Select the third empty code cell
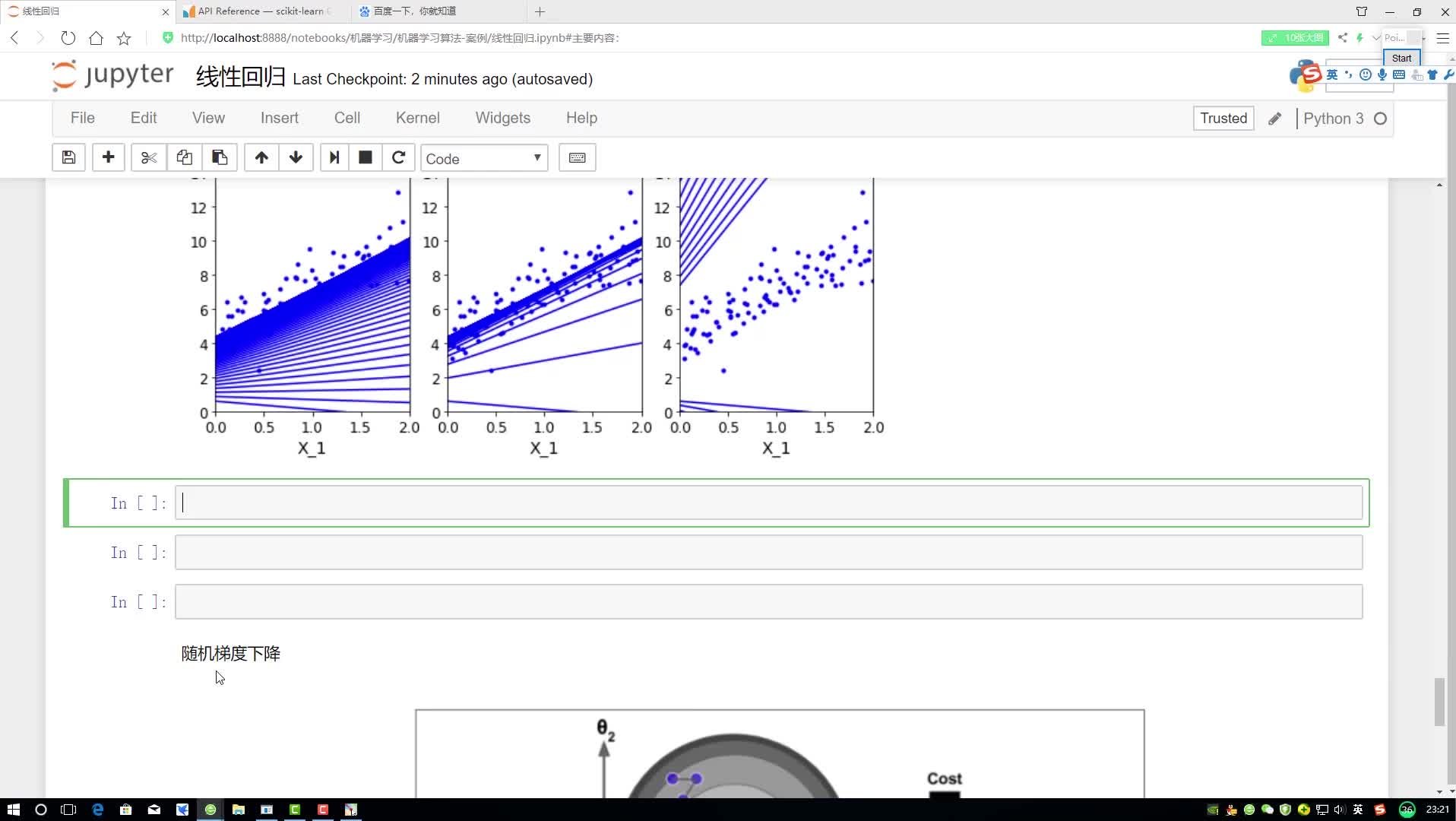1456x821 pixels. [768, 602]
